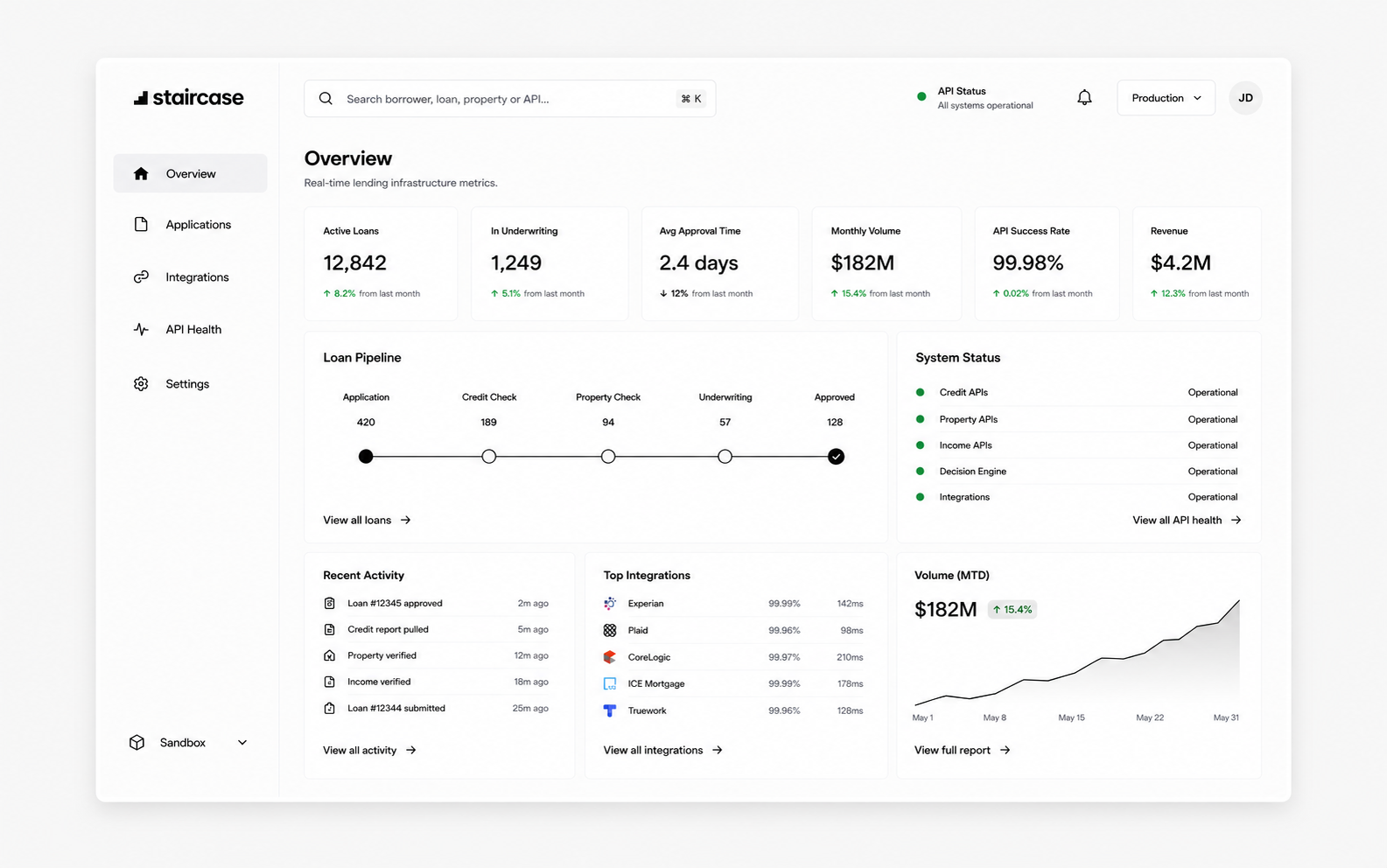Open the Settings menu item
Image resolution: width=1387 pixels, height=868 pixels.
click(190, 383)
